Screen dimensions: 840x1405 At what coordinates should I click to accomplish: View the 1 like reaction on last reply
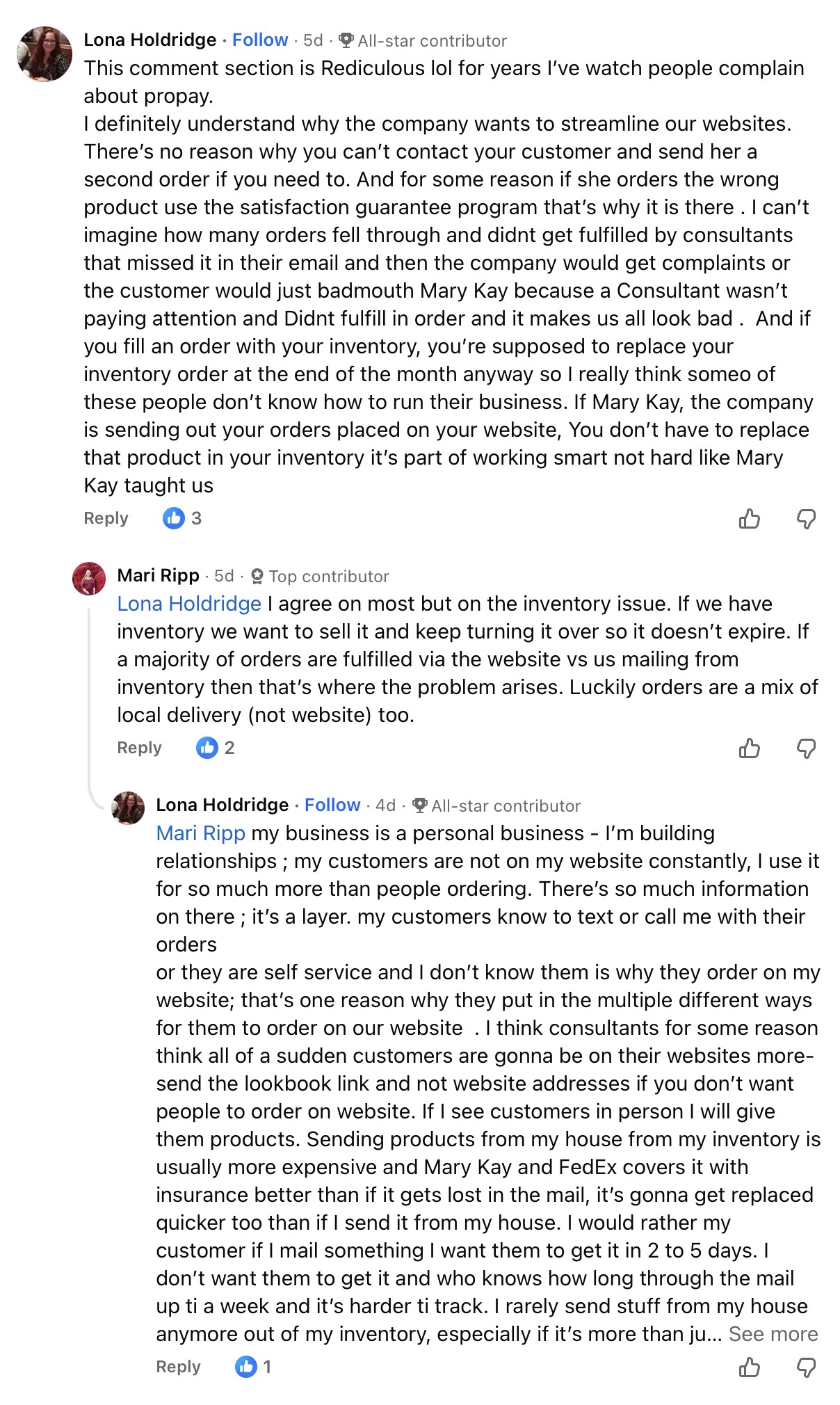tap(253, 1367)
